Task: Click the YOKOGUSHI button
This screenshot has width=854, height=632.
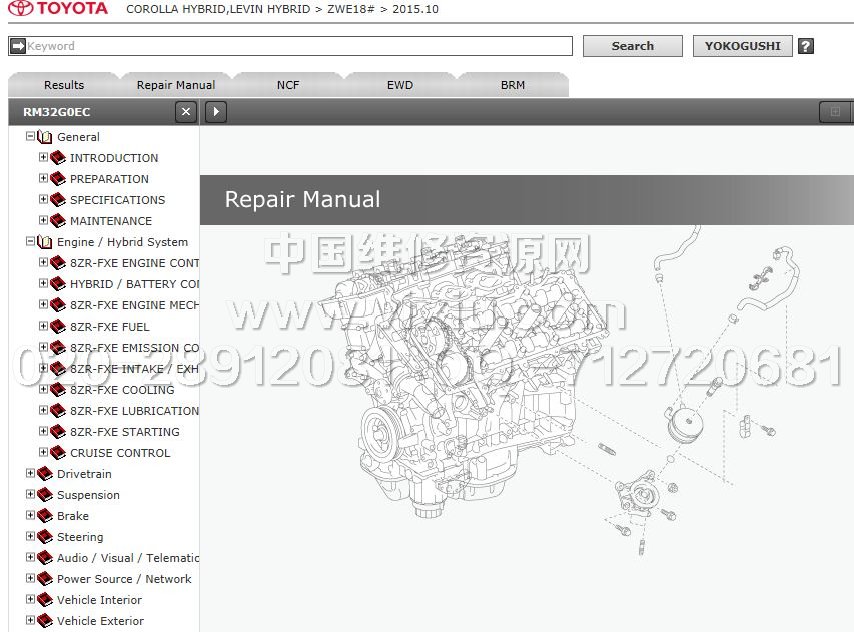Action: pyautogui.click(x=742, y=46)
